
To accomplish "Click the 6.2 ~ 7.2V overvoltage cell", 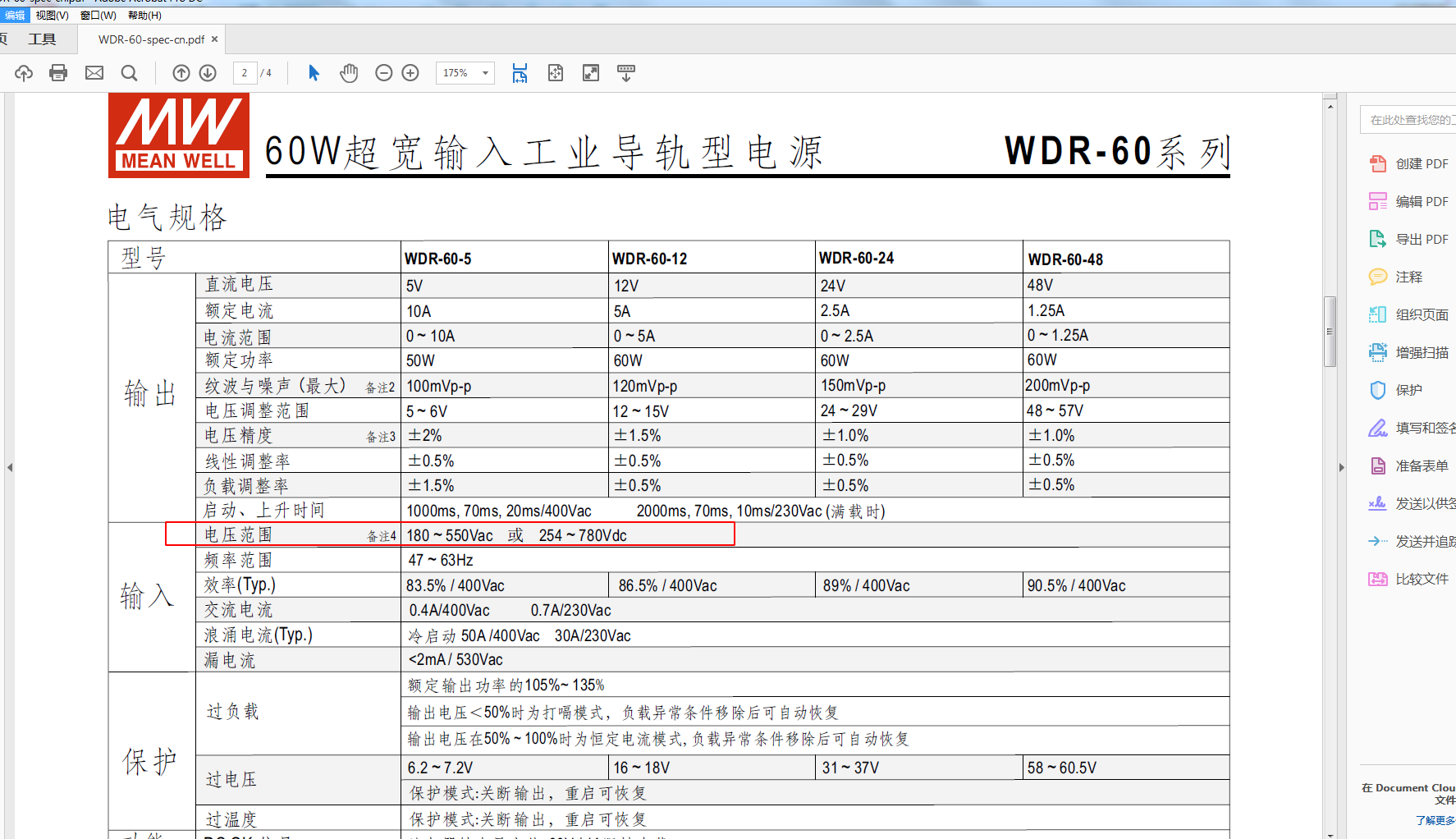I will [441, 768].
